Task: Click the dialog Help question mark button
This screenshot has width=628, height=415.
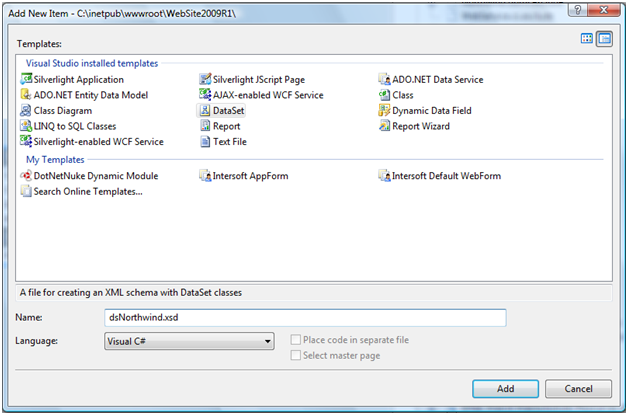Action: click(x=577, y=10)
